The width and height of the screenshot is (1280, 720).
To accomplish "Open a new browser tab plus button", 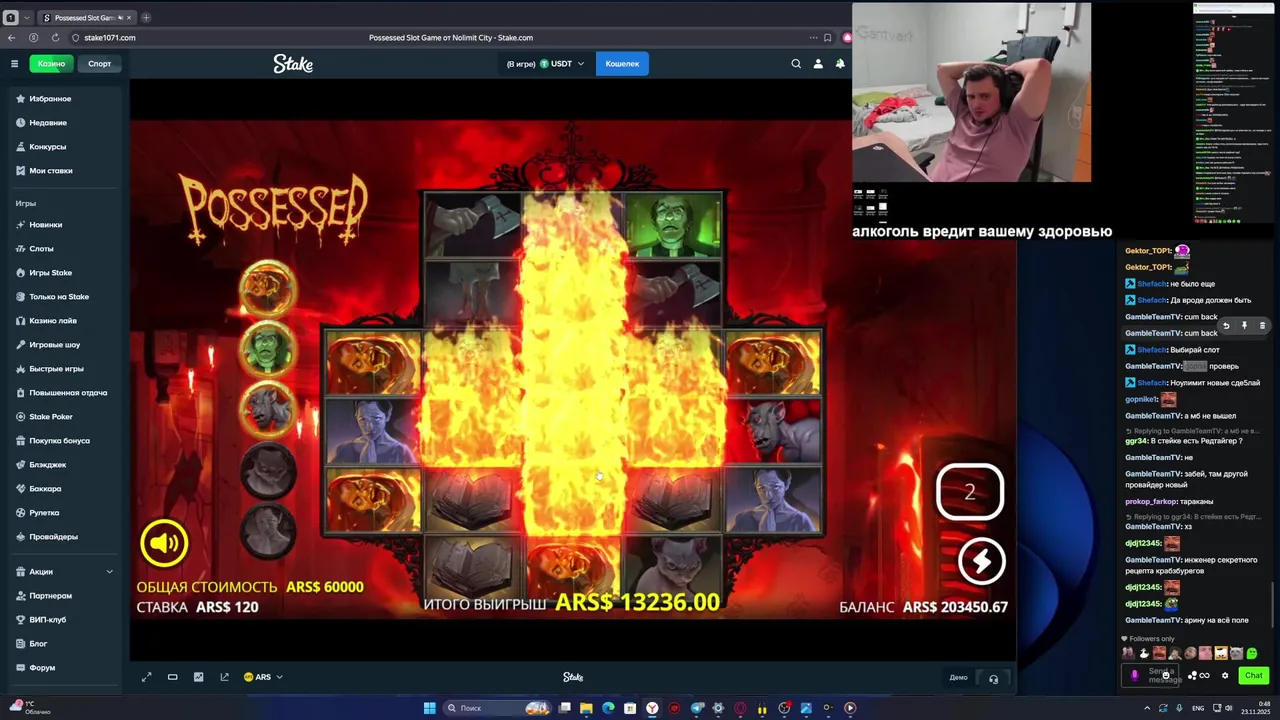I will pyautogui.click(x=146, y=18).
